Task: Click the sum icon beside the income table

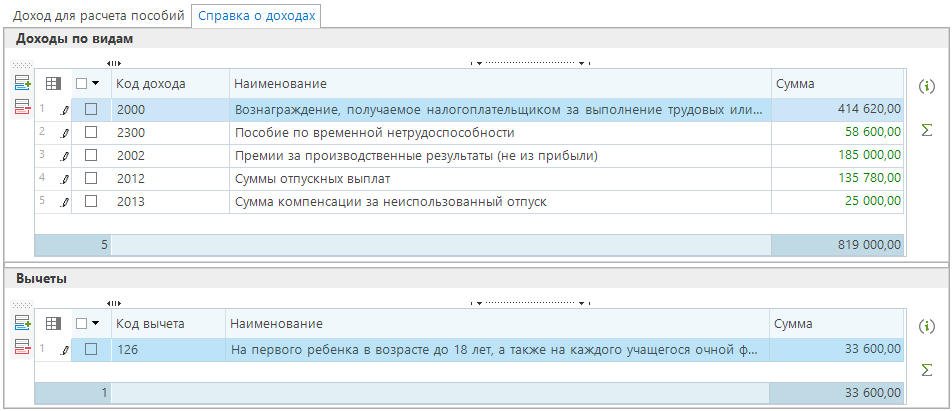Action: click(x=926, y=131)
